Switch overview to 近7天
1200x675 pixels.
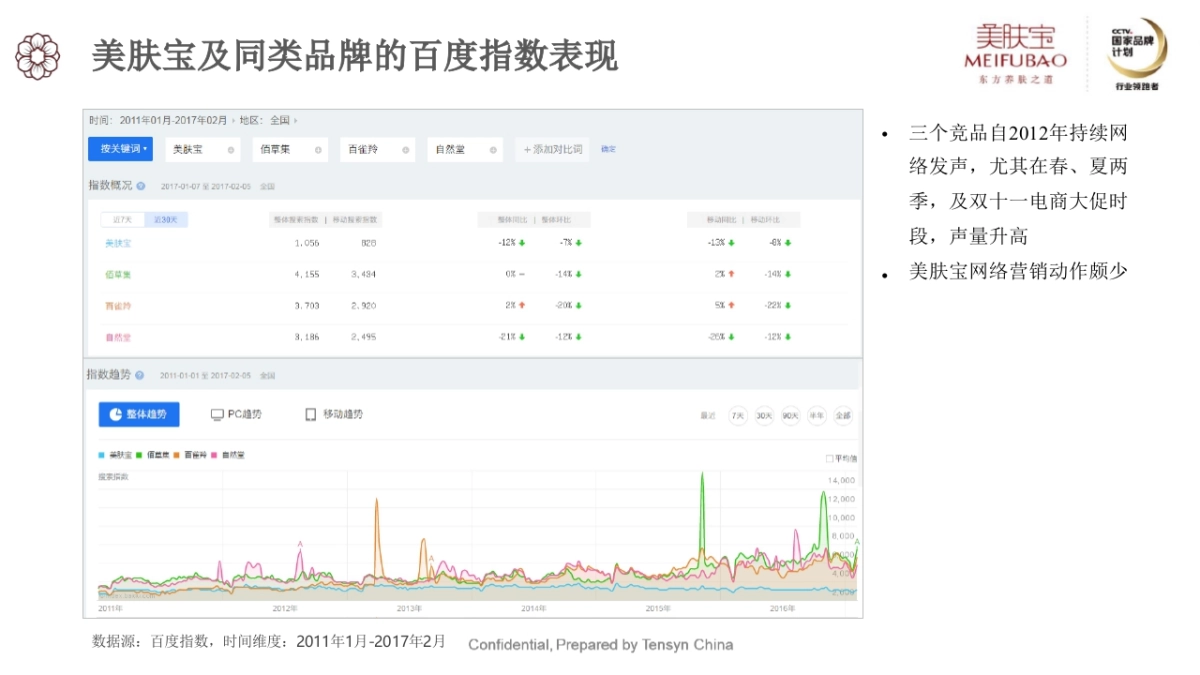pyautogui.click(x=122, y=220)
